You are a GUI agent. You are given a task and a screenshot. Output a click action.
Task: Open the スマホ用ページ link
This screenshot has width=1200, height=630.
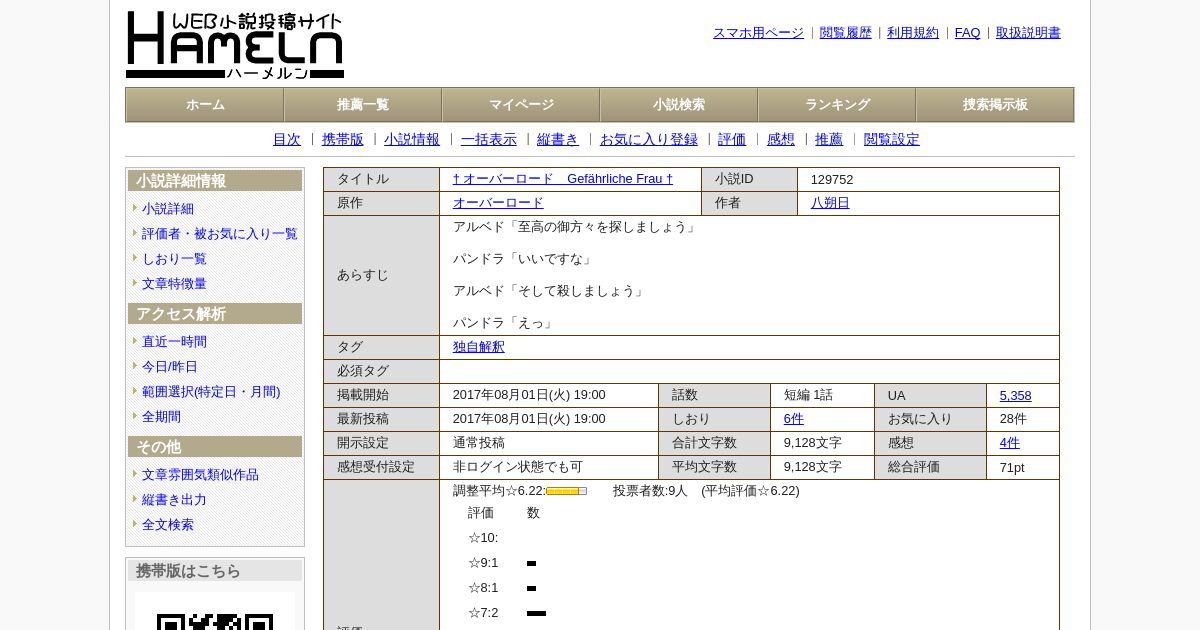click(x=758, y=33)
